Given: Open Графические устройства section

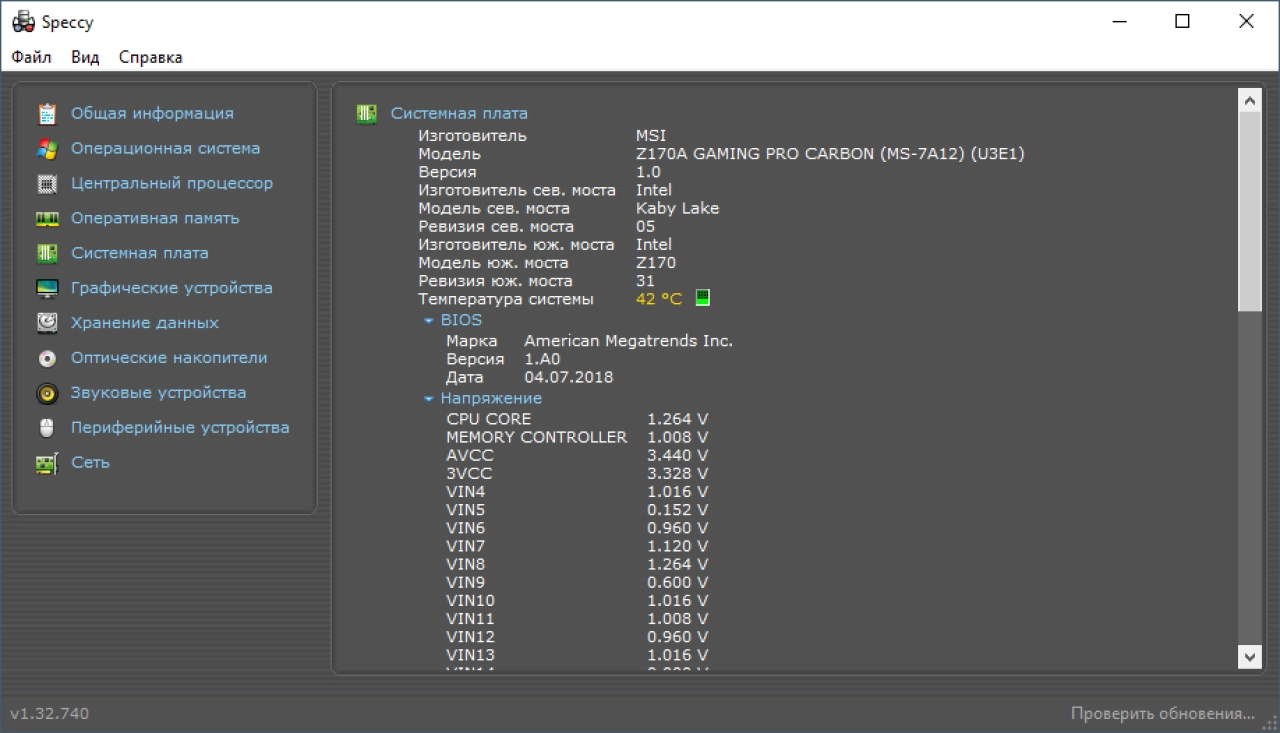Looking at the screenshot, I should [x=172, y=288].
